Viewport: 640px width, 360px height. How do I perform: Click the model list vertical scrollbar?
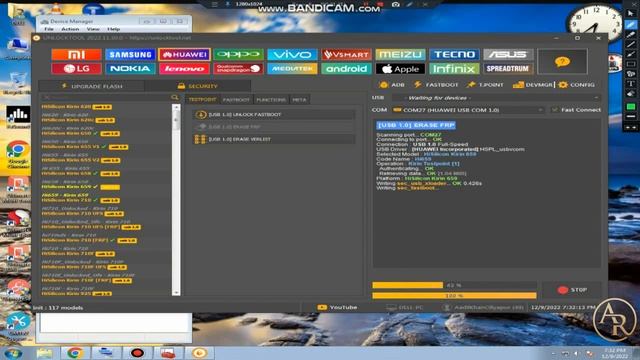(x=176, y=200)
